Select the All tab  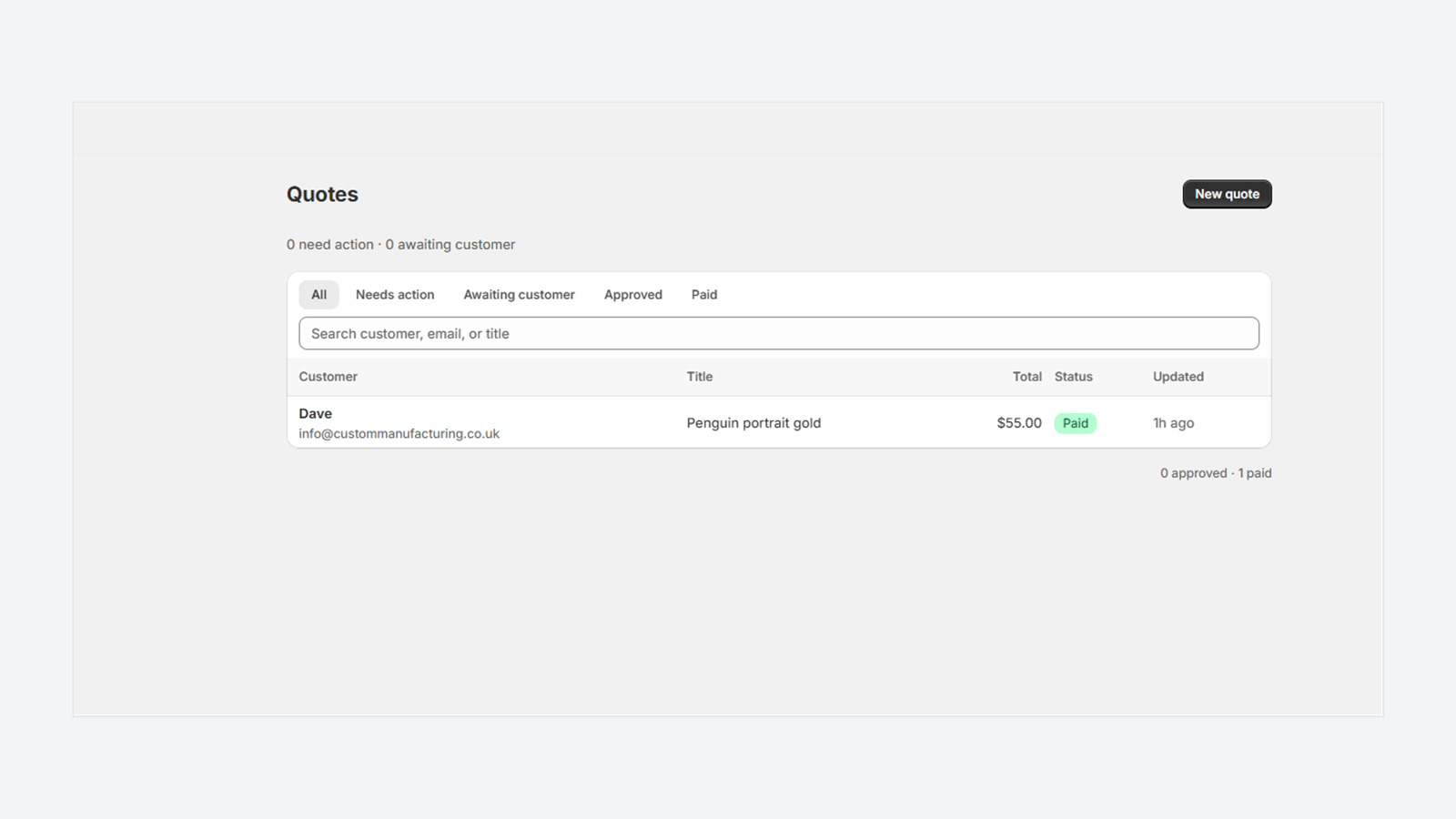pyautogui.click(x=318, y=295)
